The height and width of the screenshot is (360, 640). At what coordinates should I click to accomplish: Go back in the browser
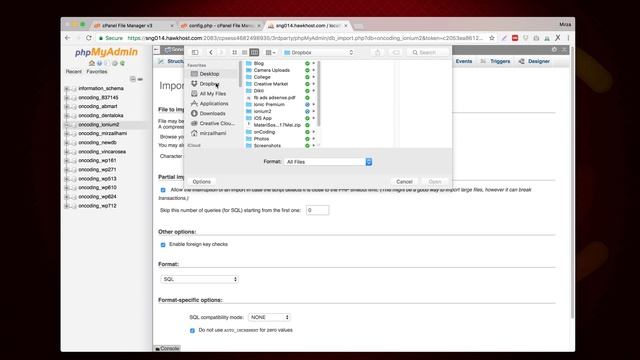point(68,38)
